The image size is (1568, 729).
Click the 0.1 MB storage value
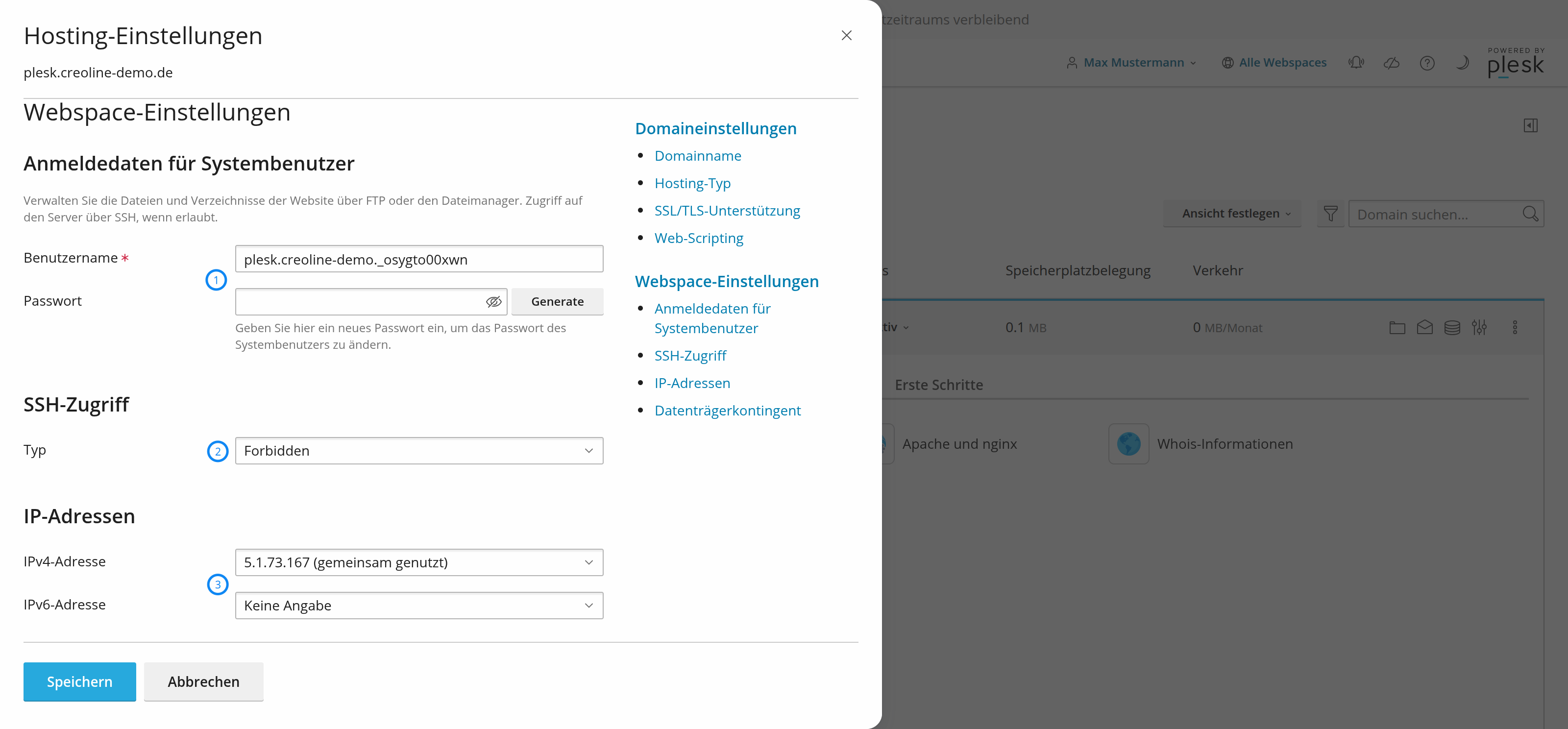[x=1026, y=327]
